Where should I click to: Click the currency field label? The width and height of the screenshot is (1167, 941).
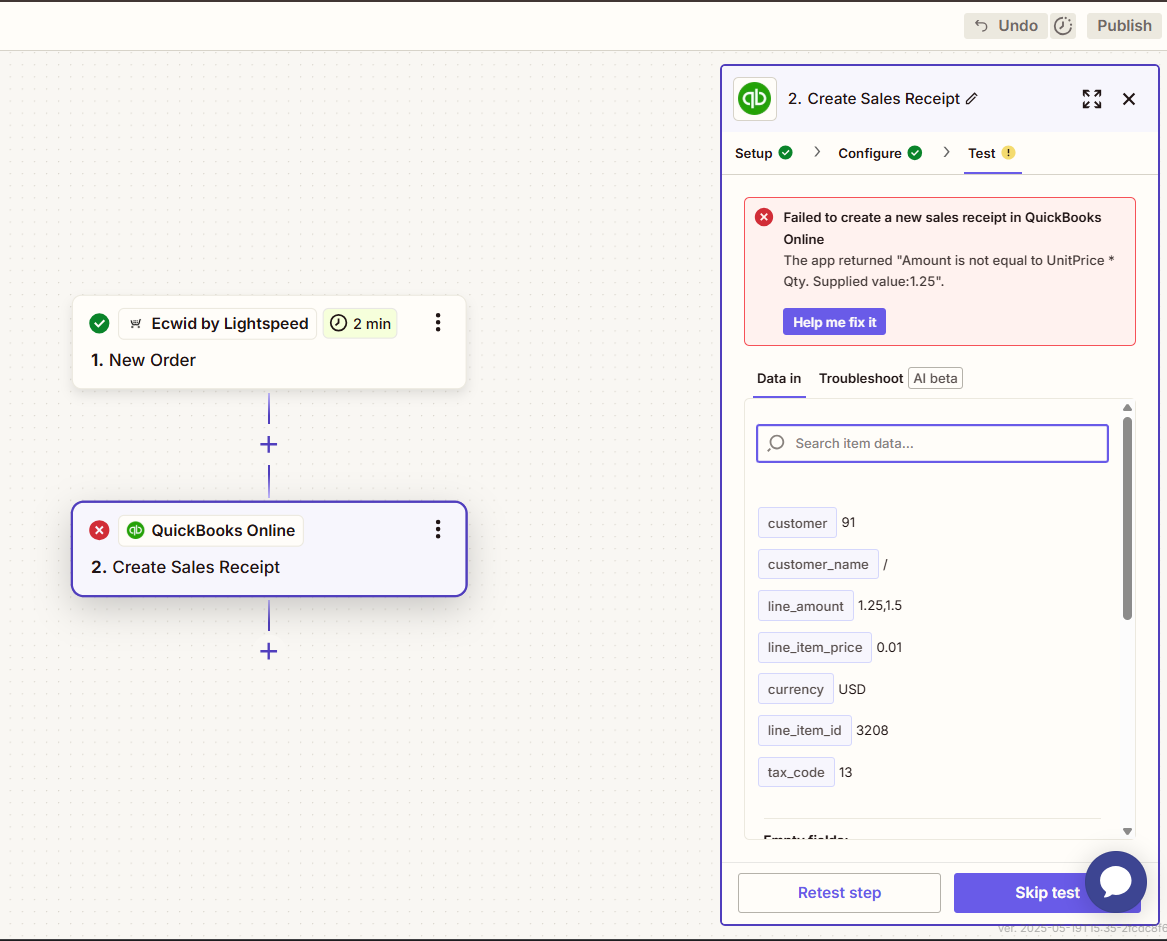coord(796,689)
